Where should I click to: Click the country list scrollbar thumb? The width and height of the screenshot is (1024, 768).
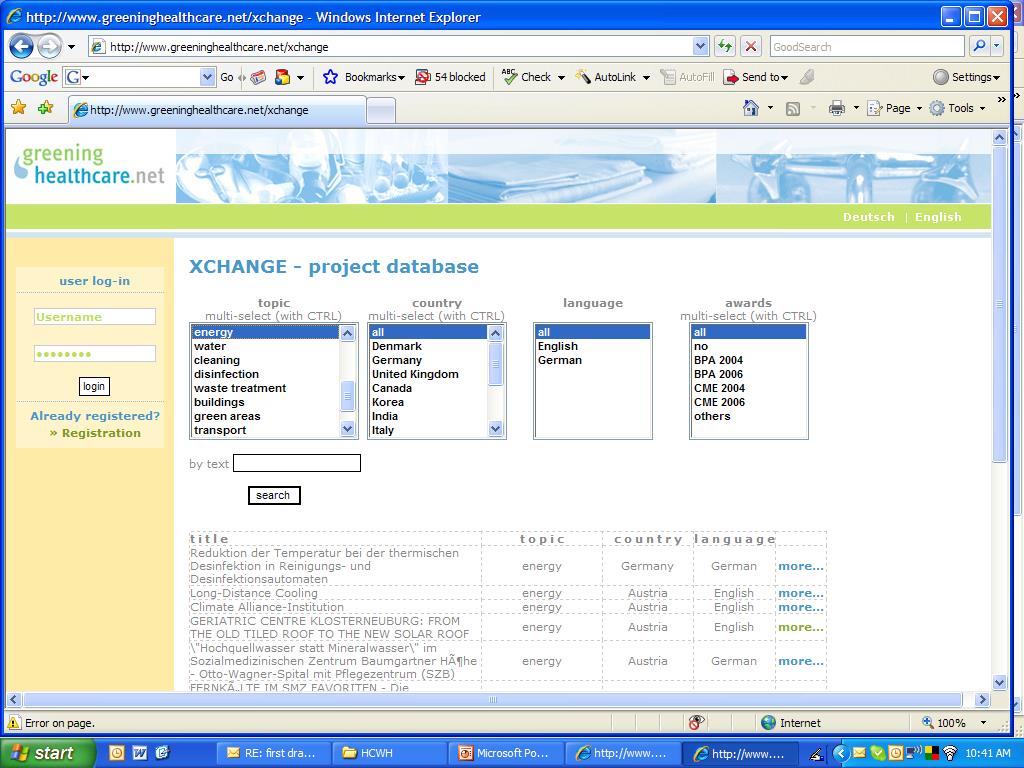click(496, 363)
